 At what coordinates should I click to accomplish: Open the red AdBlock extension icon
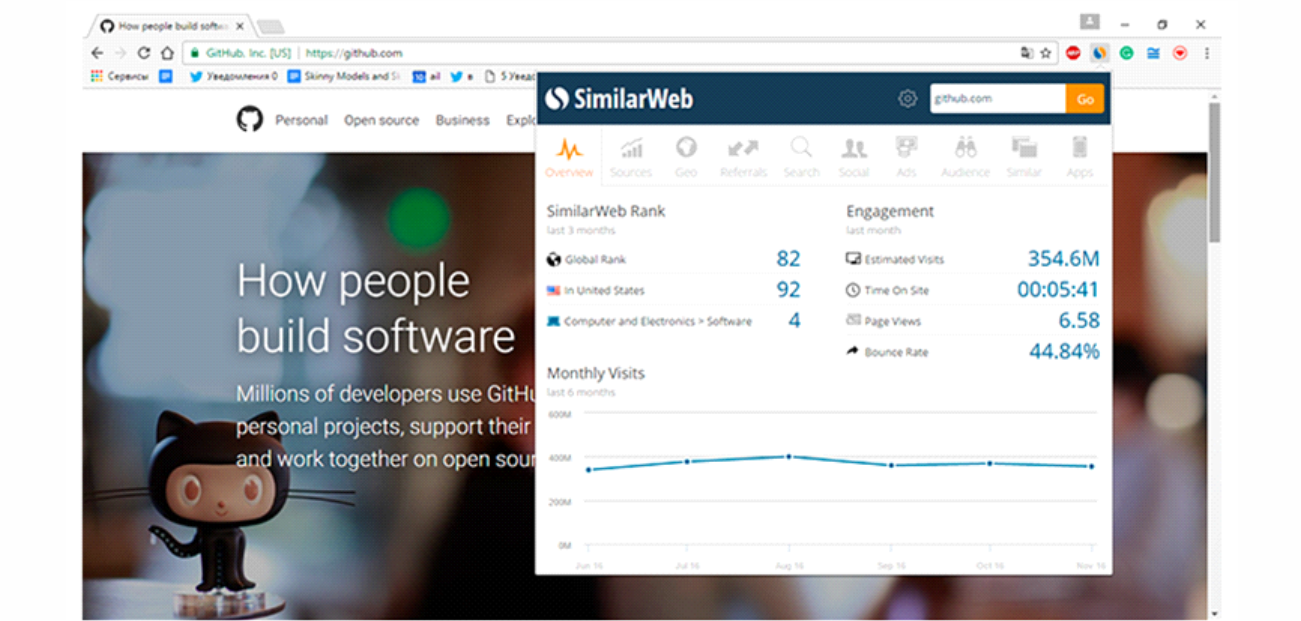[x=1073, y=53]
